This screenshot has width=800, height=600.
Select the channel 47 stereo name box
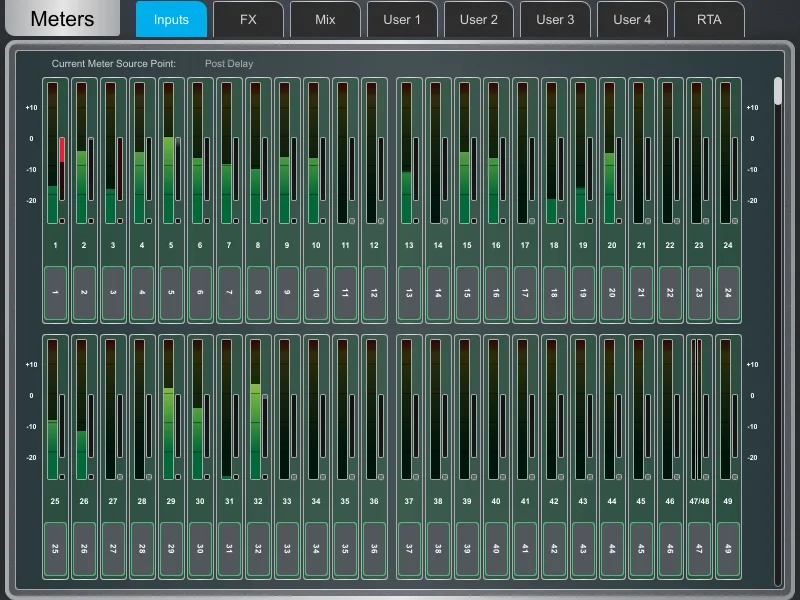(699, 549)
